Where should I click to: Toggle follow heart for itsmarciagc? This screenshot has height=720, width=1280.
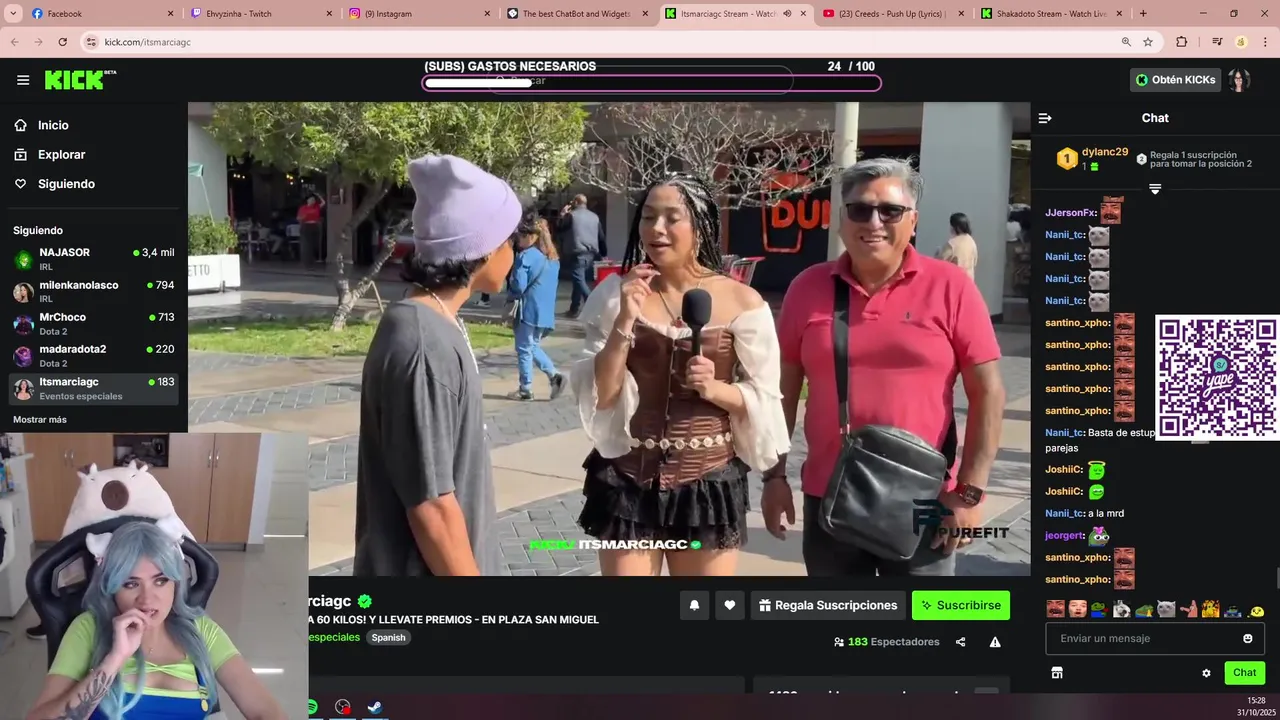click(x=730, y=605)
